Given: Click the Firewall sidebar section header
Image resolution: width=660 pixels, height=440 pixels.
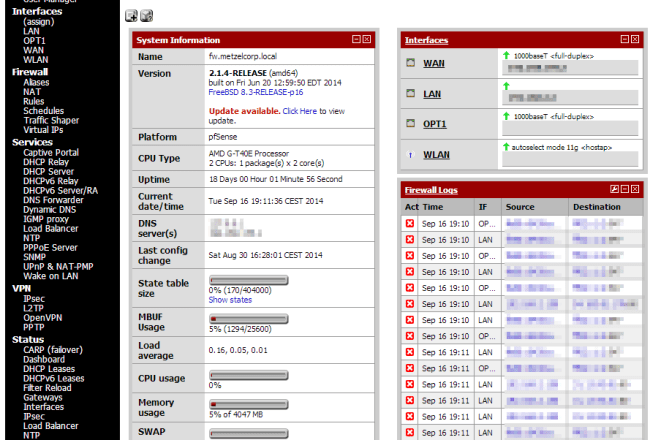Looking at the screenshot, I should click(30, 72).
